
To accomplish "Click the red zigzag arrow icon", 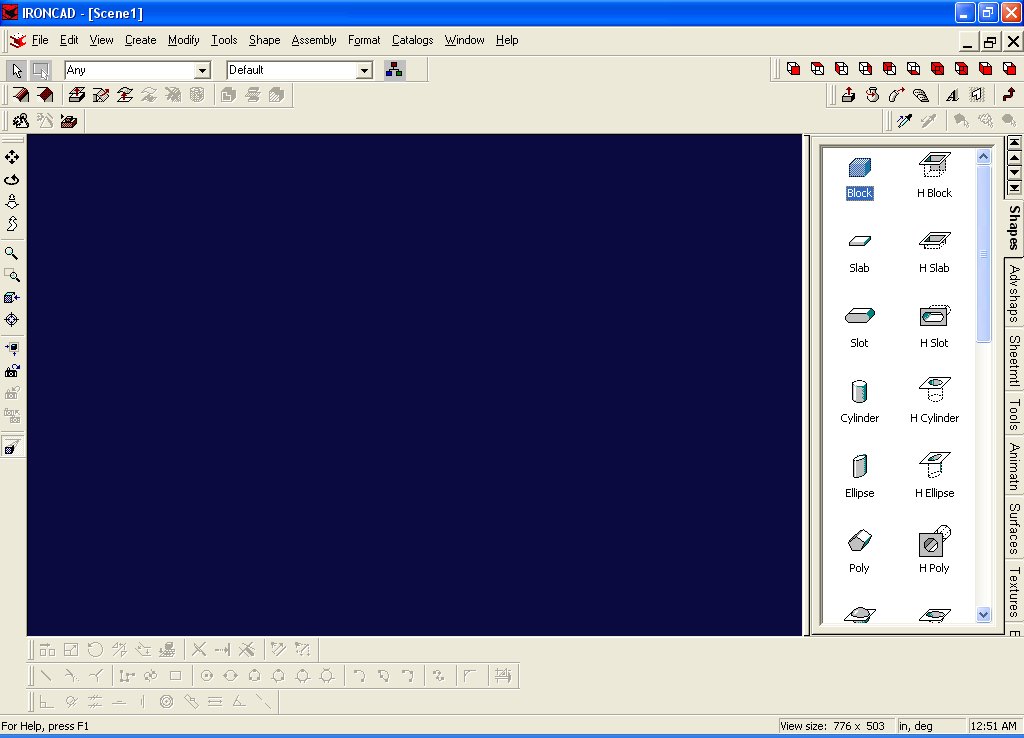I will coord(1009,95).
